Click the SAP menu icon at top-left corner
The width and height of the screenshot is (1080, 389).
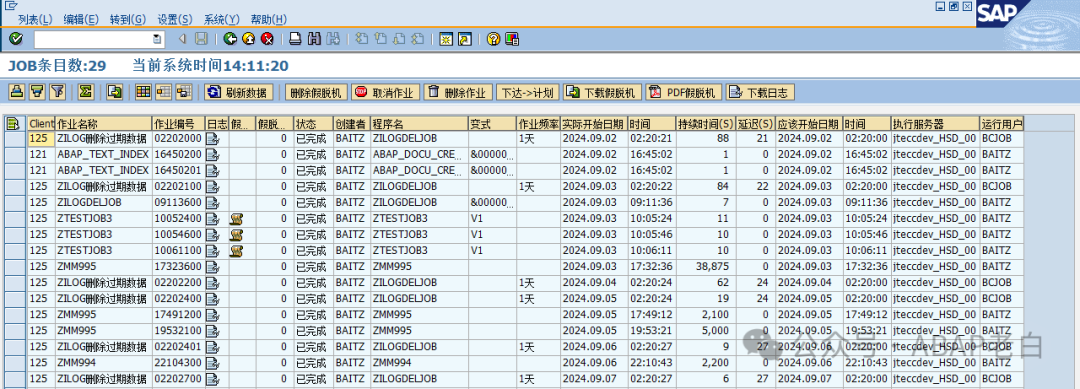click(11, 6)
